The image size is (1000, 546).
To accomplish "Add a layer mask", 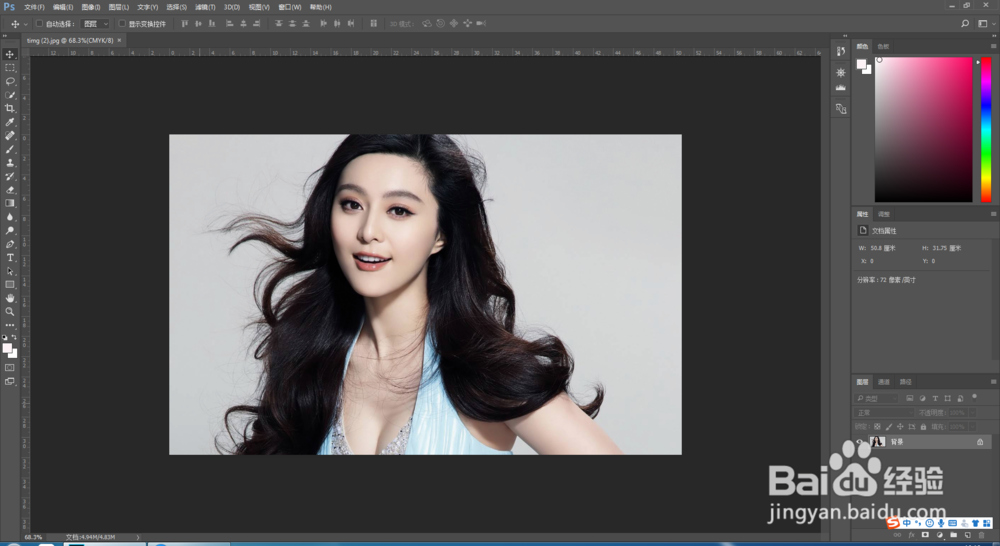I will [925, 535].
